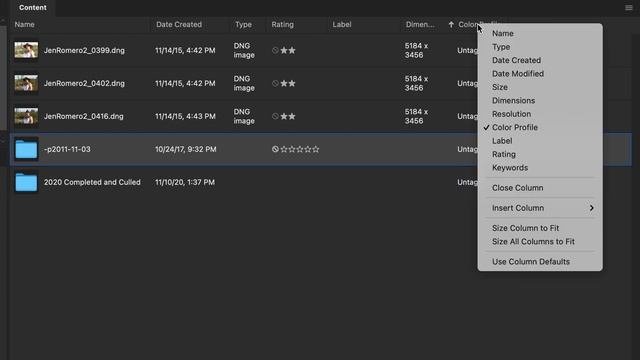Sort by the Dimen... column header
This screenshot has width=640, height=360.
click(420, 24)
